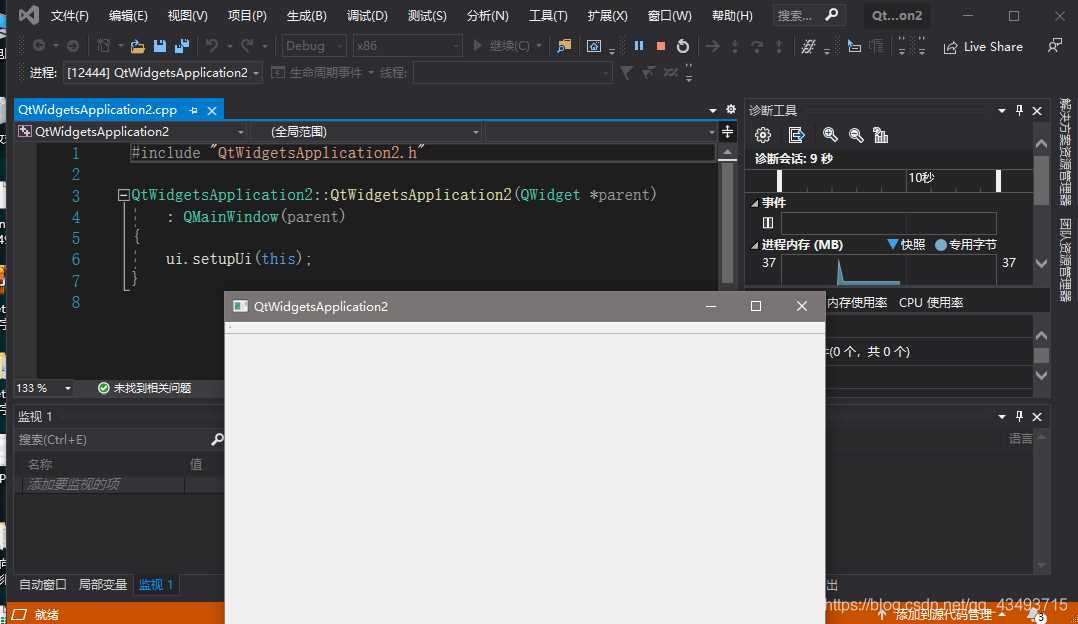
Task: Click the zoom in icon in diagnostic tools
Action: pyautogui.click(x=830, y=135)
